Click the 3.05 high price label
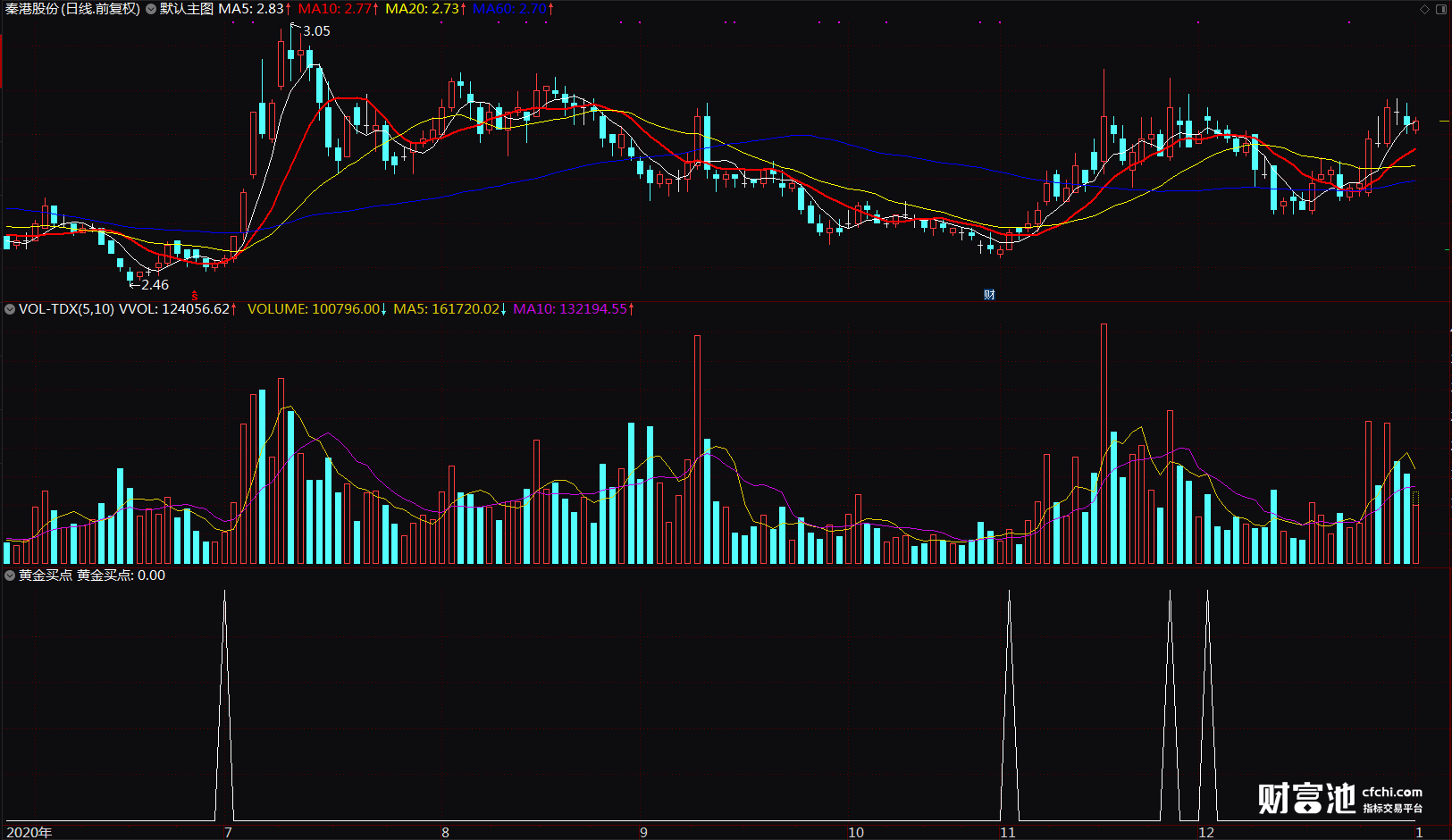Image resolution: width=1452 pixels, height=840 pixels. coord(316,31)
